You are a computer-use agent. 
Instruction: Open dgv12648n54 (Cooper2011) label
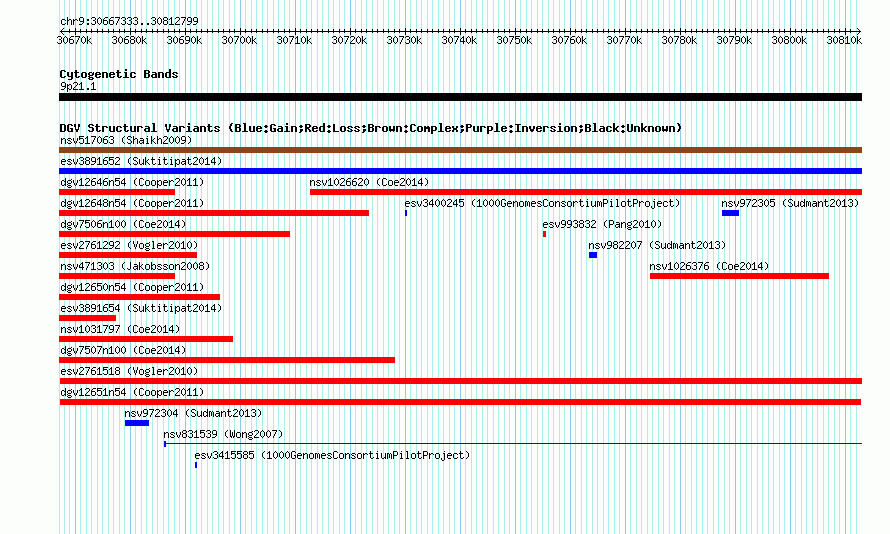[x=132, y=203]
